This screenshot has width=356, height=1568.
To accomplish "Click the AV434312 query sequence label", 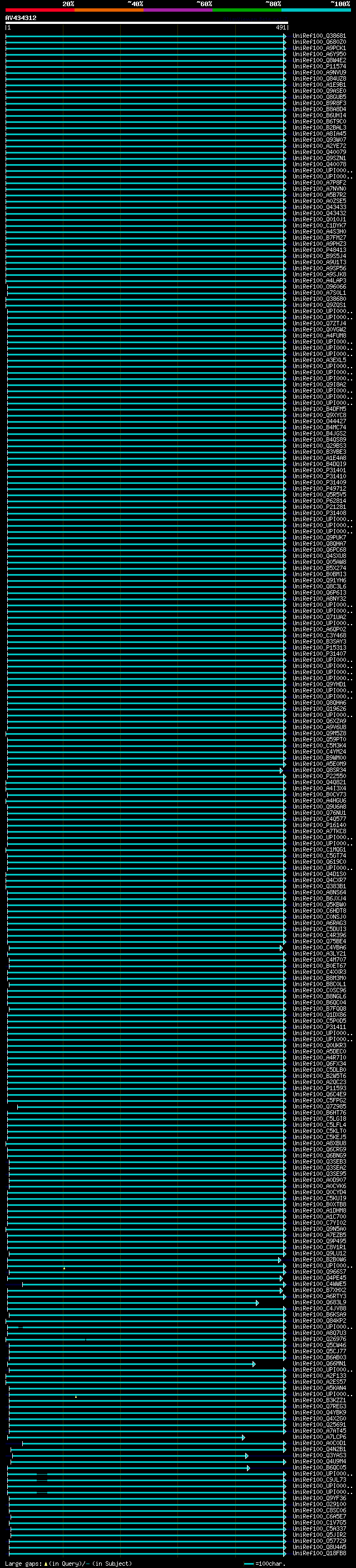I will [x=21, y=18].
